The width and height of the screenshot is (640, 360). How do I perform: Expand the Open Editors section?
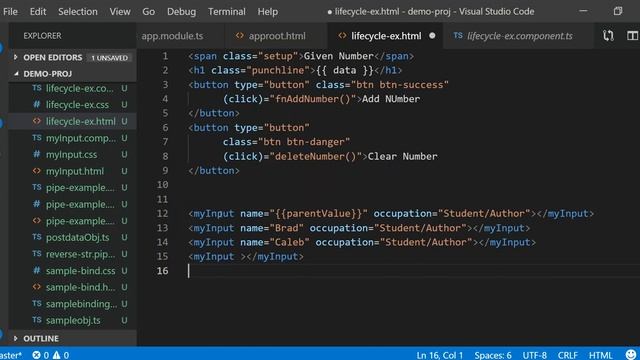pyautogui.click(x=72, y=58)
